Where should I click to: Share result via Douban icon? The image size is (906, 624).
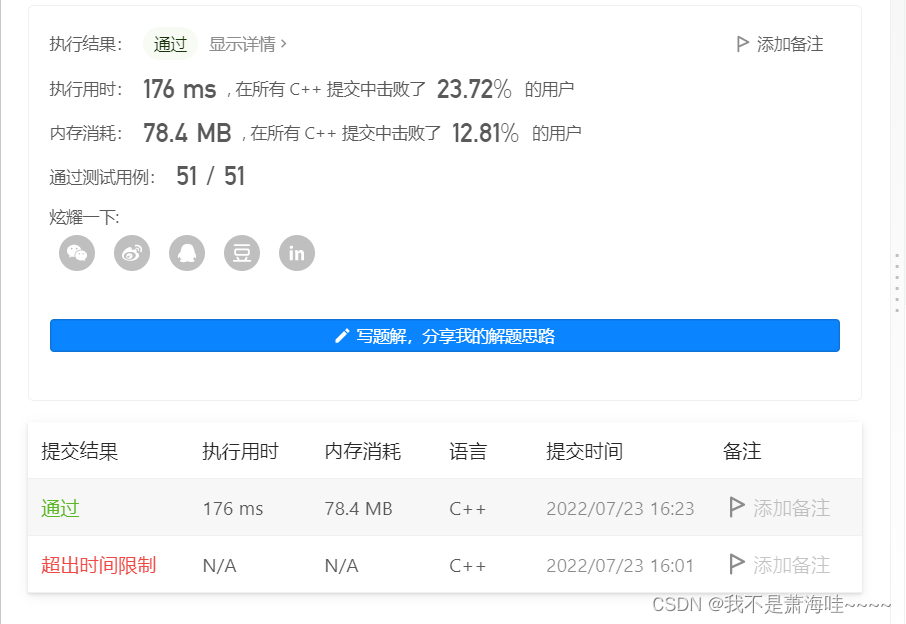tap(242, 253)
